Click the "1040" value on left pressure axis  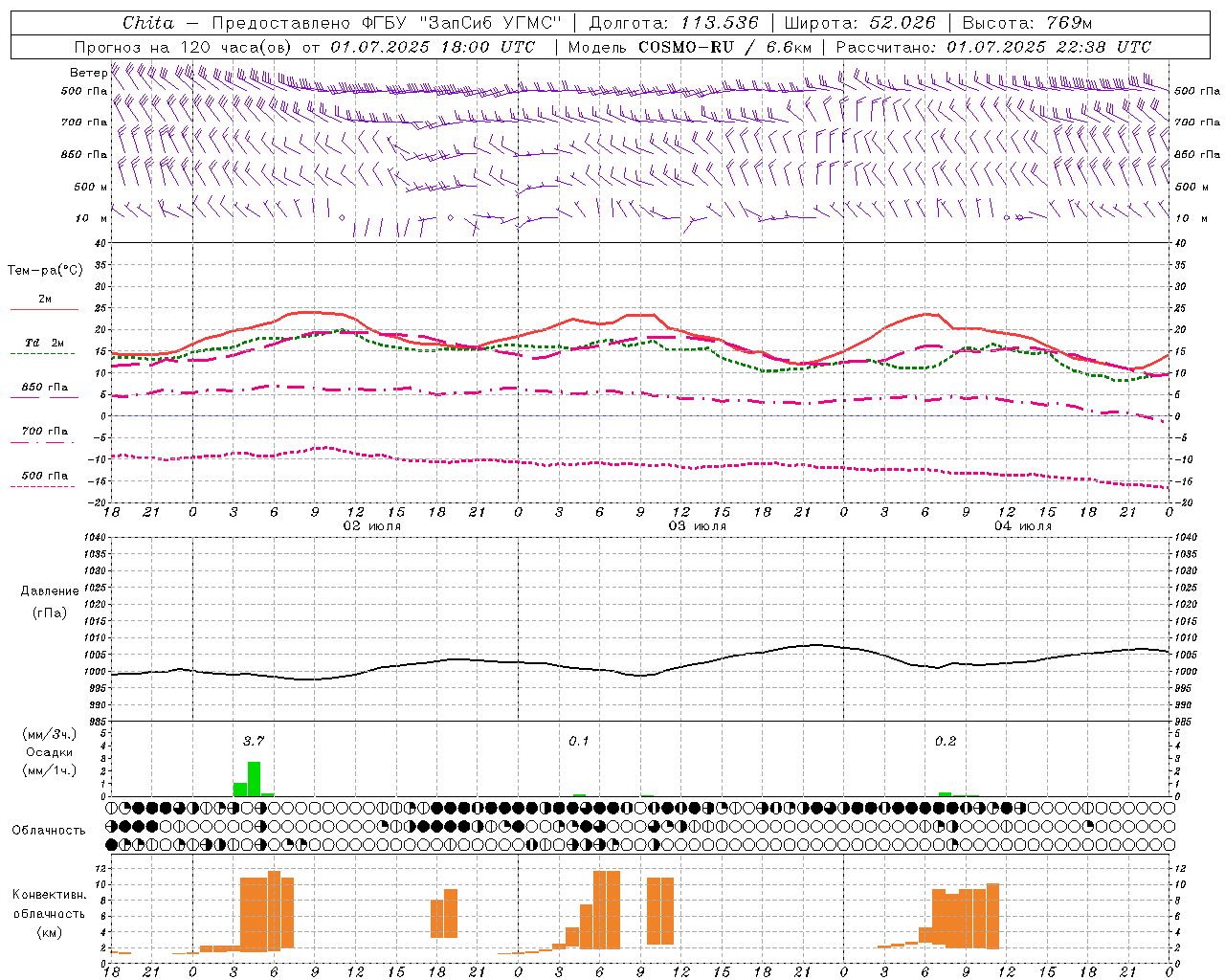pyautogui.click(x=94, y=538)
